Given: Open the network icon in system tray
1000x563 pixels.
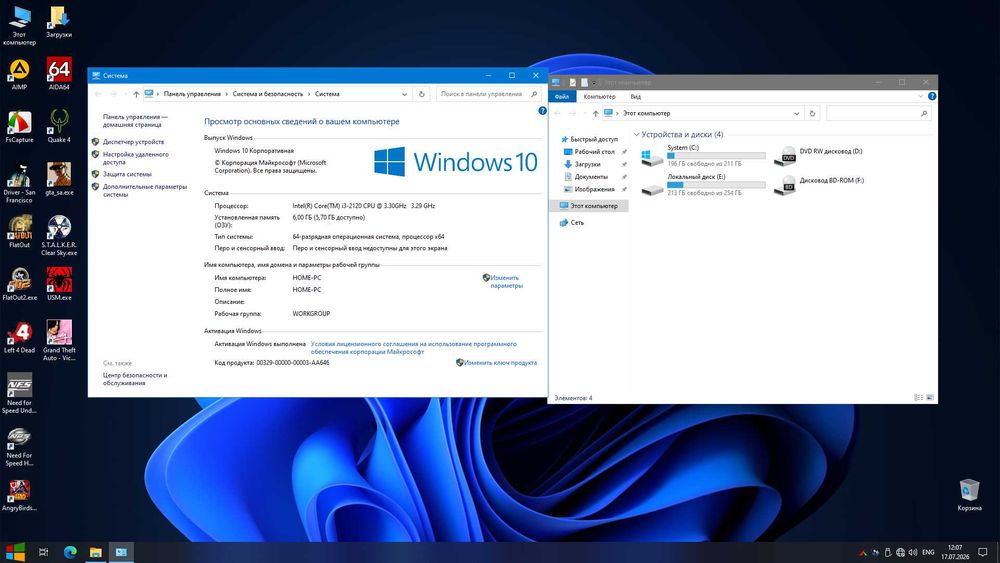Looking at the screenshot, I should (900, 552).
